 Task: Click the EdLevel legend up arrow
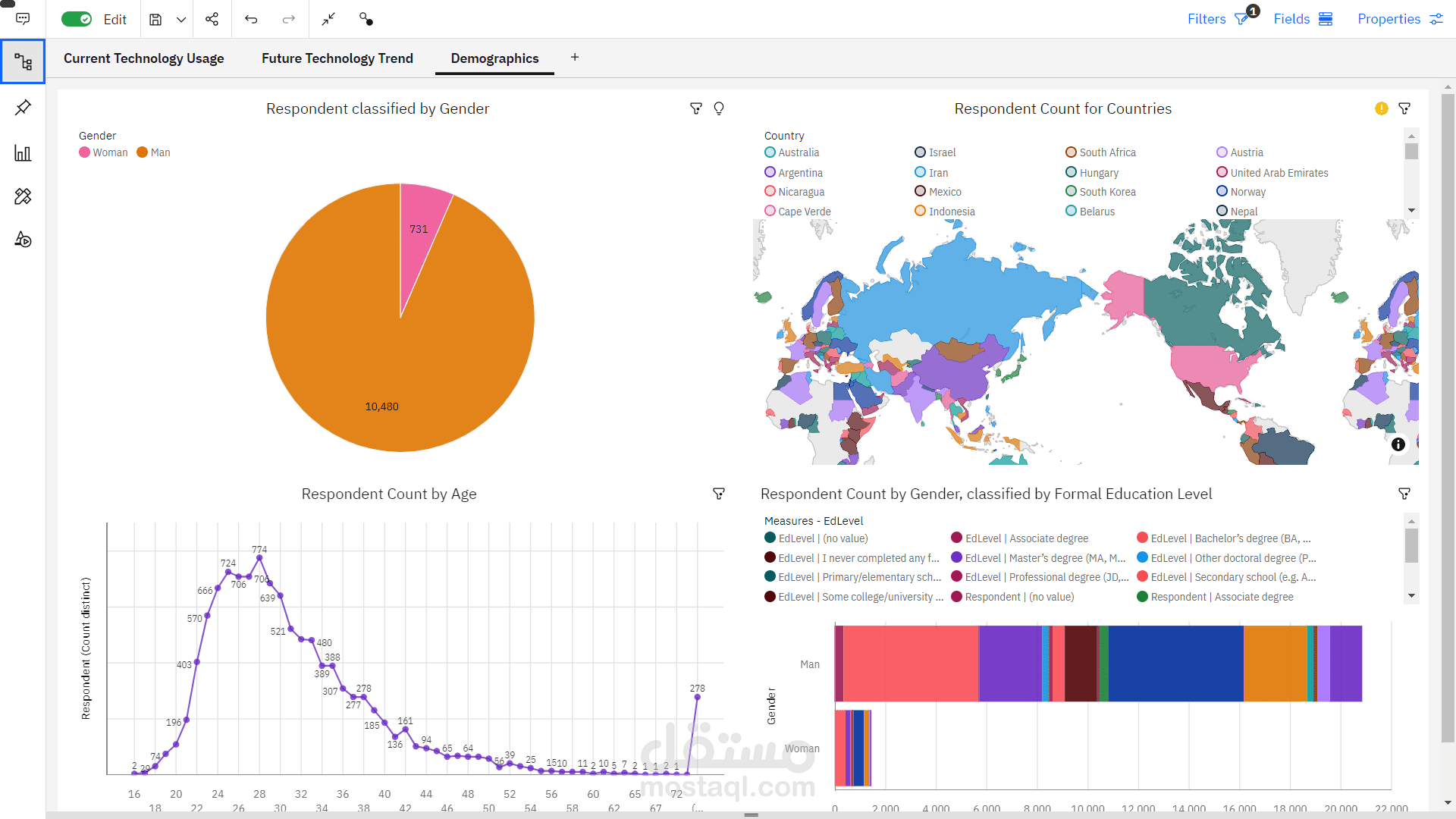coord(1411,521)
